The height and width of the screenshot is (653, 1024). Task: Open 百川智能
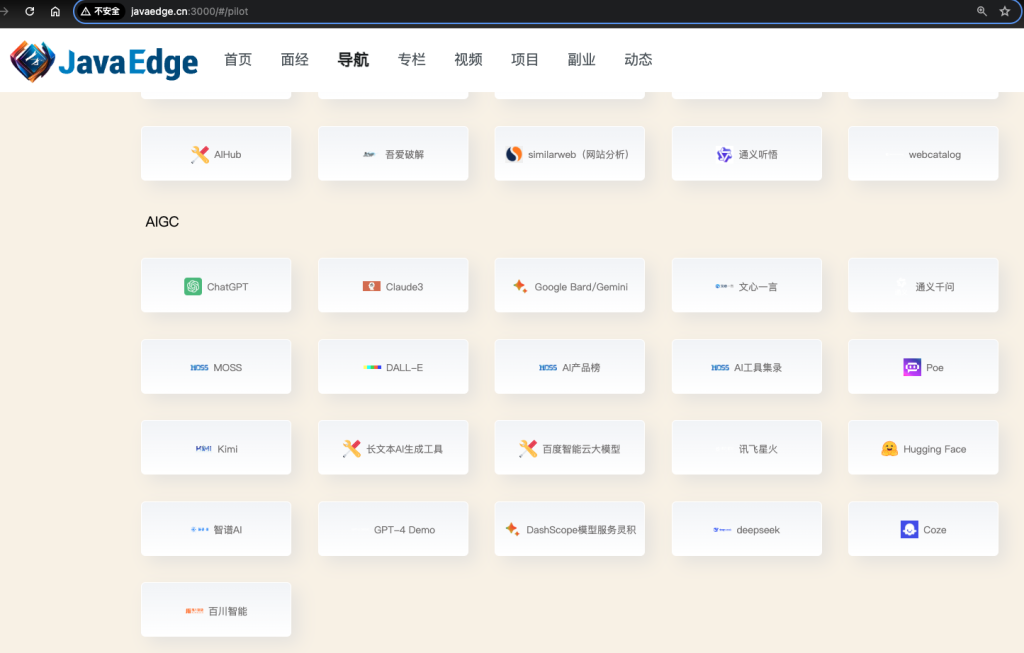tap(215, 609)
